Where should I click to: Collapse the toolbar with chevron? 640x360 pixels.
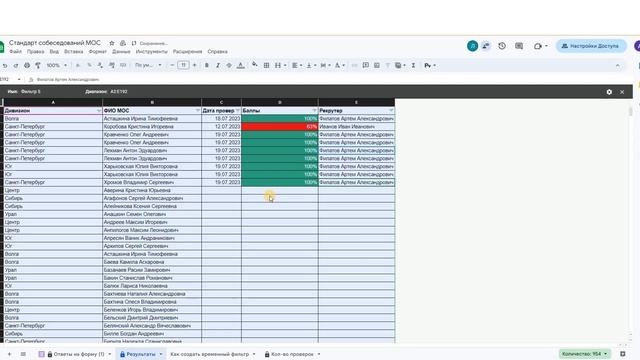click(x=618, y=65)
